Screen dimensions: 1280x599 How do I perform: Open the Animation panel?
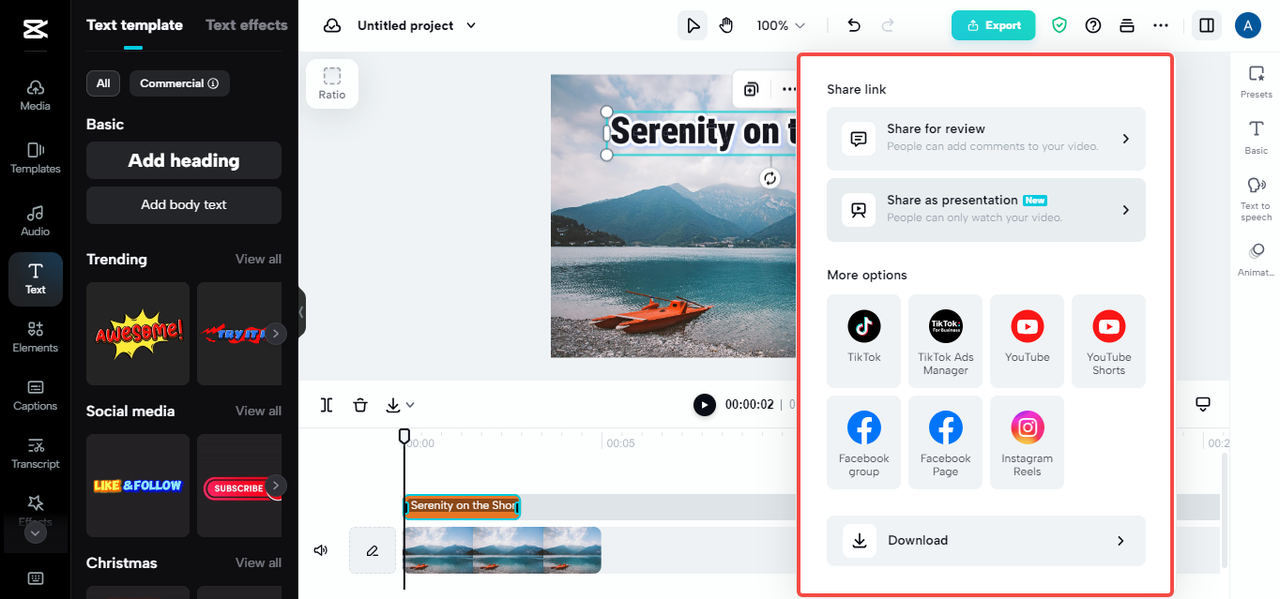1256,259
